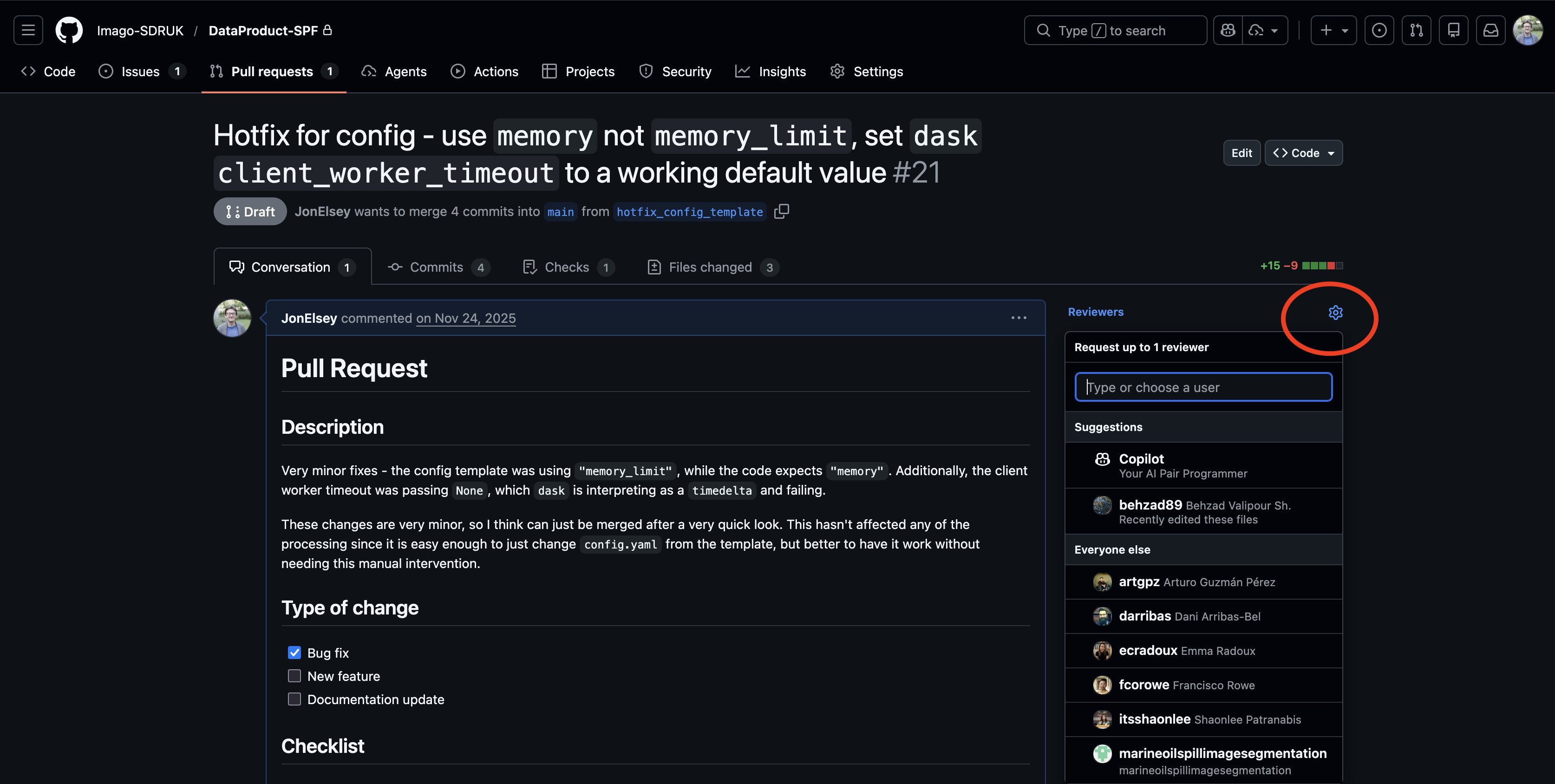Focus the Type or choose a user field
Screen dimensions: 1555x784
1203,387
